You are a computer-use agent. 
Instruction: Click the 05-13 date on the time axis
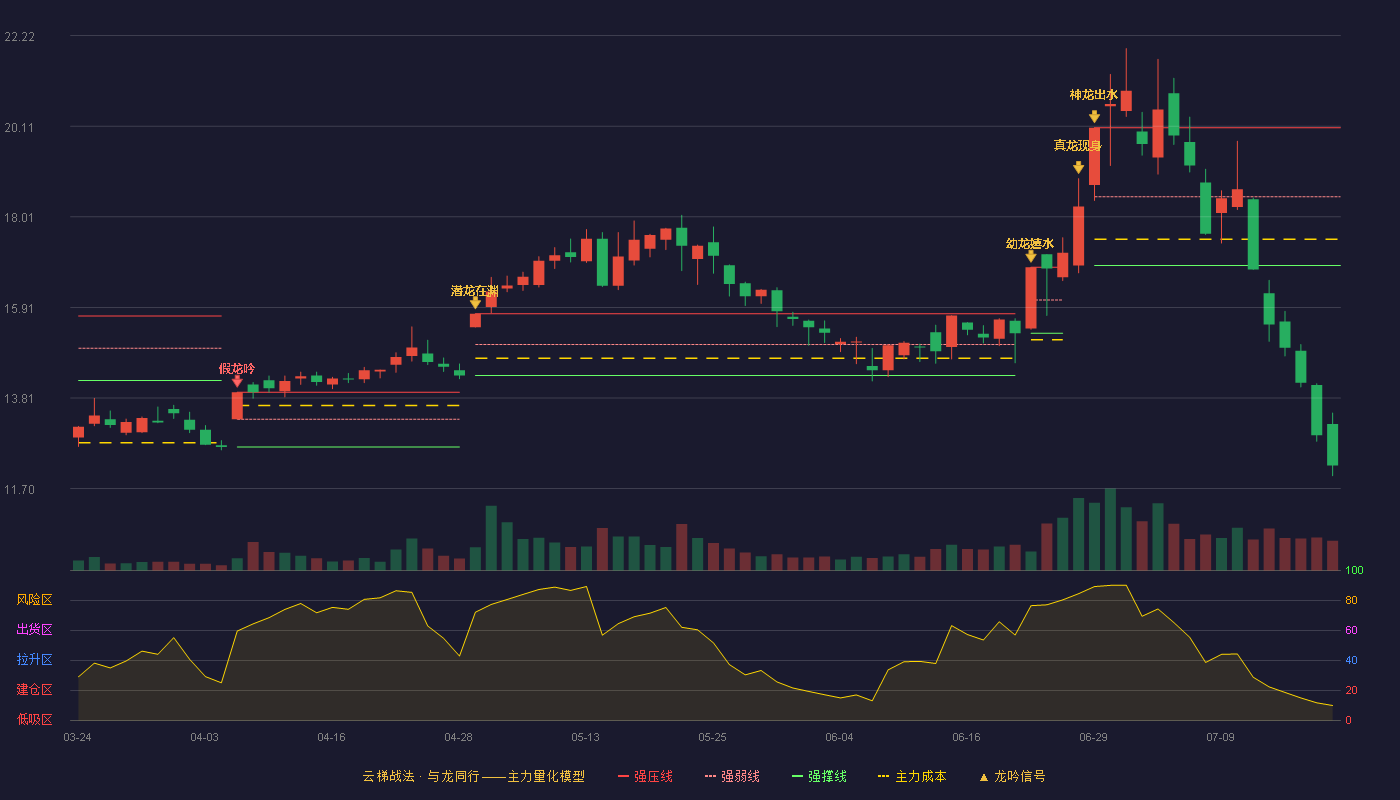(x=585, y=737)
